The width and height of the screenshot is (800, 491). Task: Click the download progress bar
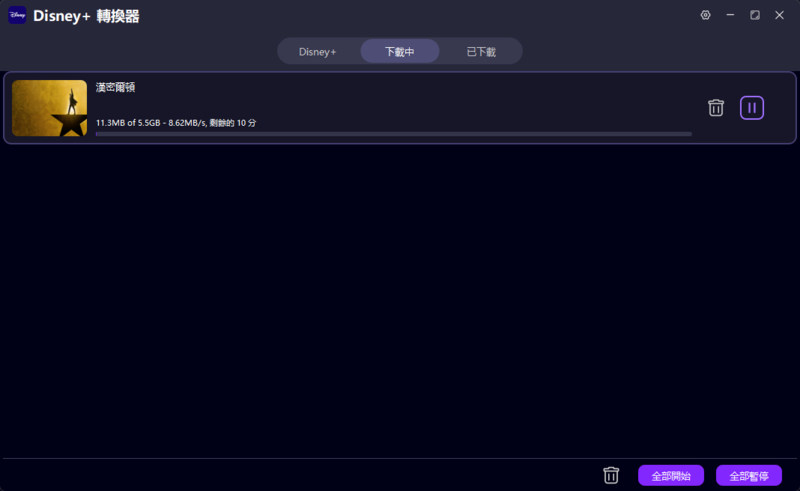pyautogui.click(x=393, y=133)
